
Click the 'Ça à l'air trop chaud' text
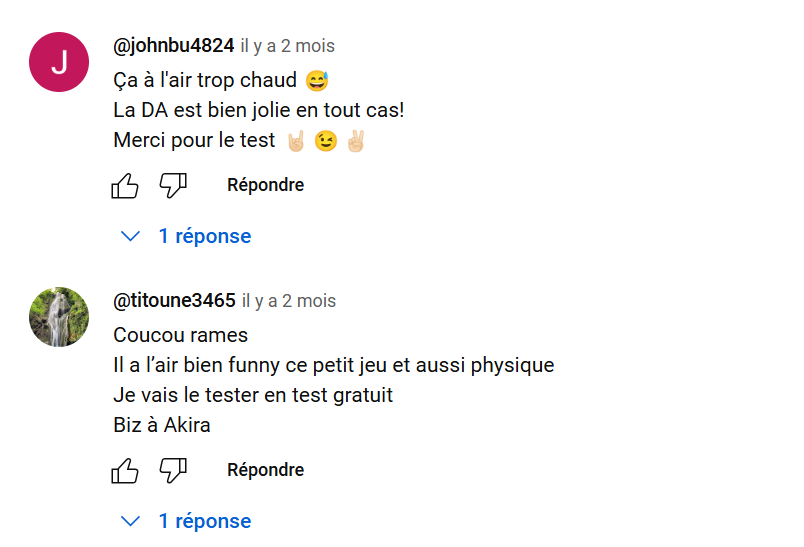(x=205, y=80)
